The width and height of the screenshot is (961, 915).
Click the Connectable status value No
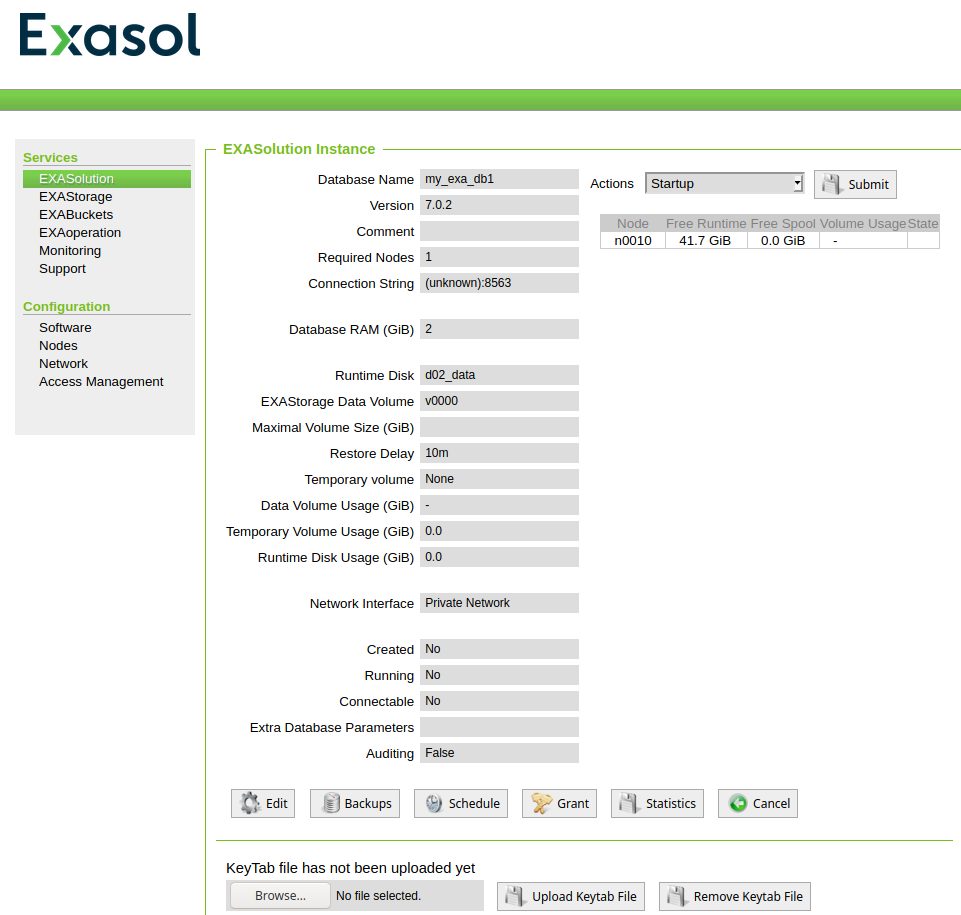point(499,701)
